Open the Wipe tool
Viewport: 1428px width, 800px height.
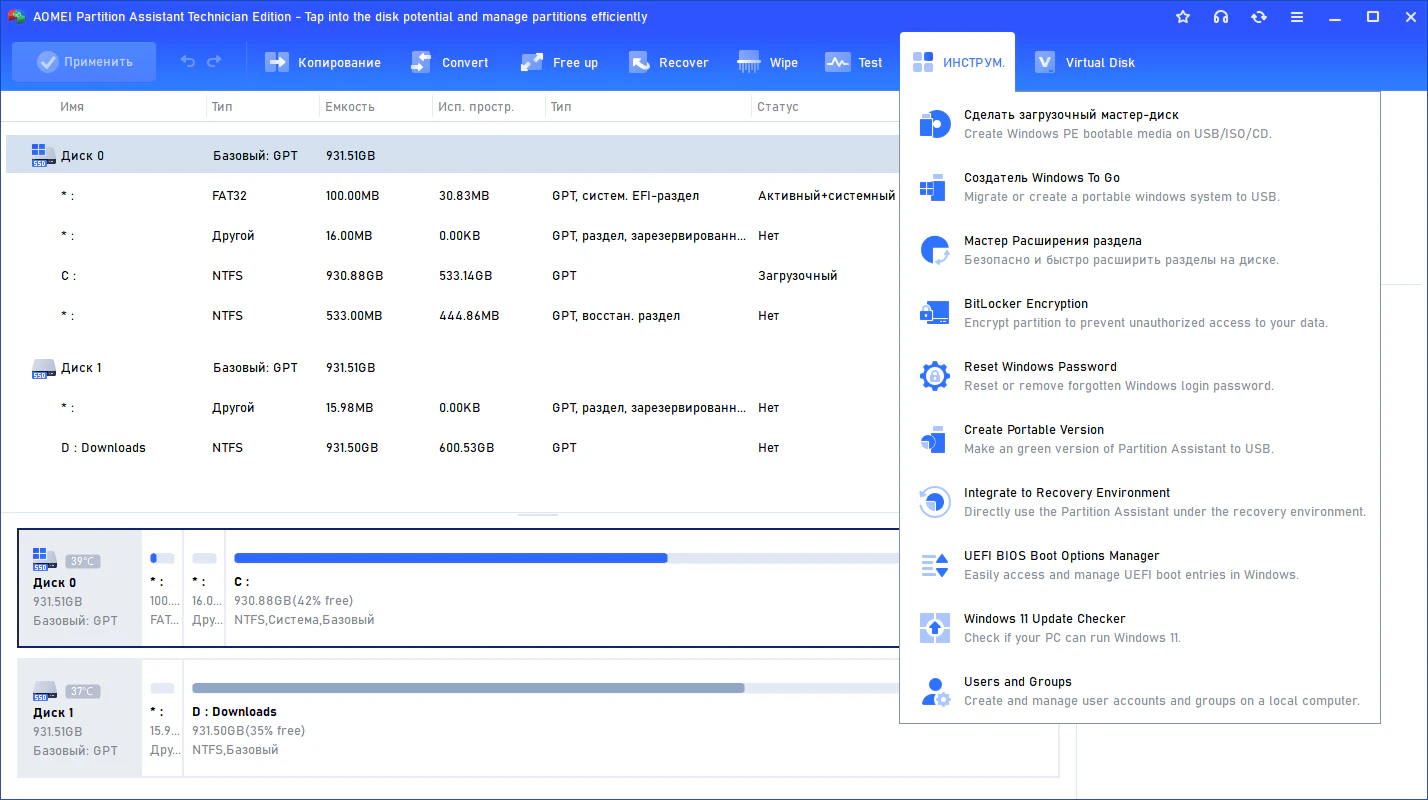pyautogui.click(x=768, y=62)
